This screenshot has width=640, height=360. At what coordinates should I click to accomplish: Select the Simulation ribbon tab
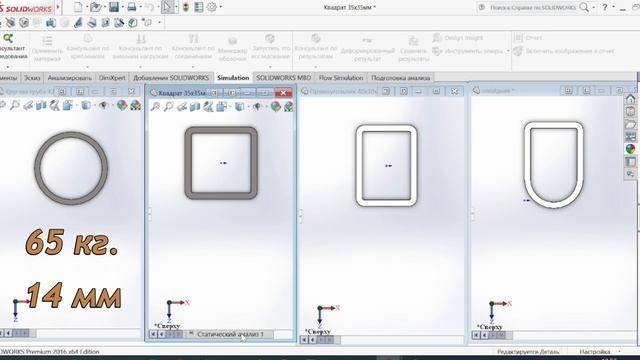pos(233,78)
